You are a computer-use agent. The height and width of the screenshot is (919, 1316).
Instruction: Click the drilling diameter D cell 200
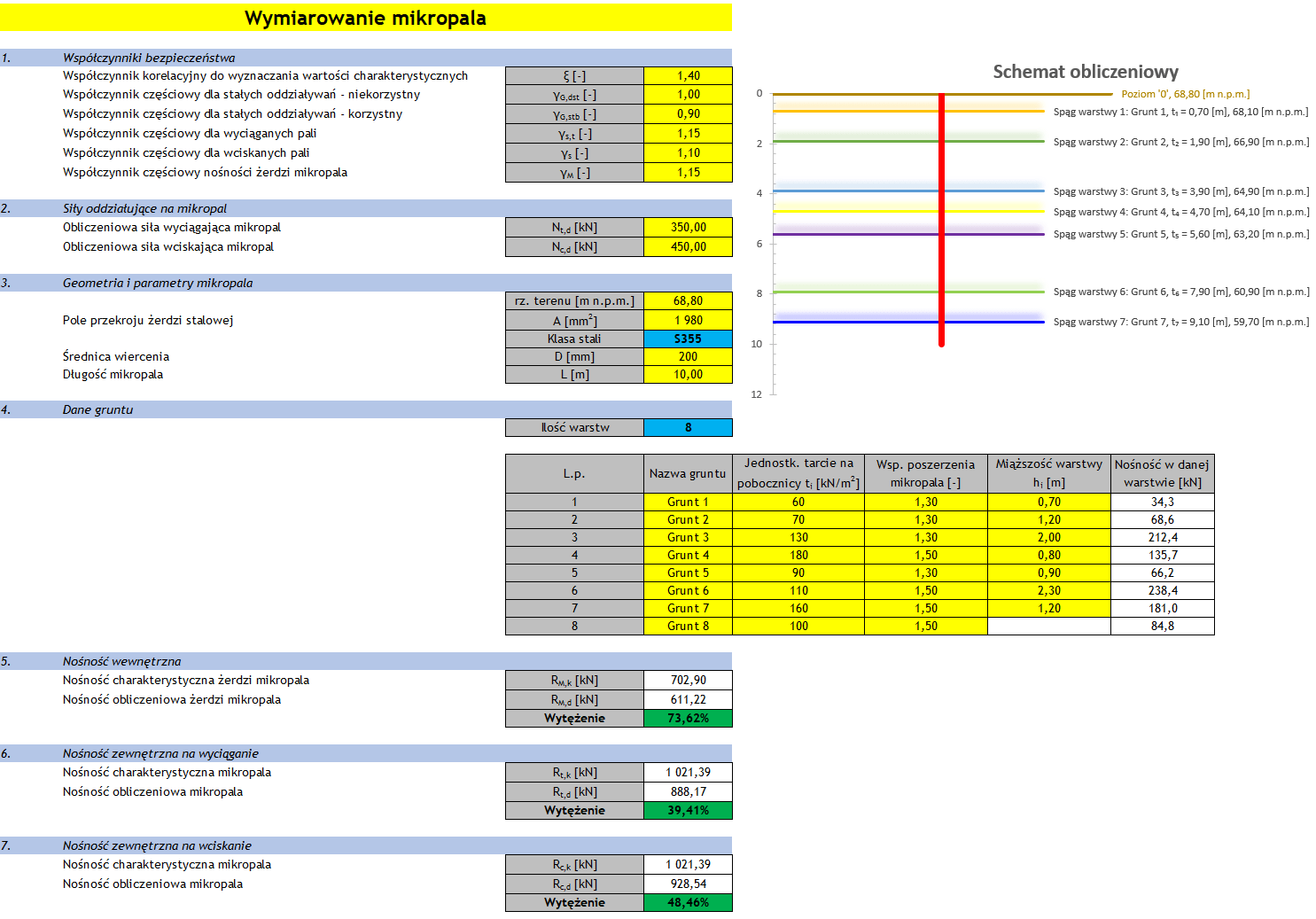[x=688, y=356]
